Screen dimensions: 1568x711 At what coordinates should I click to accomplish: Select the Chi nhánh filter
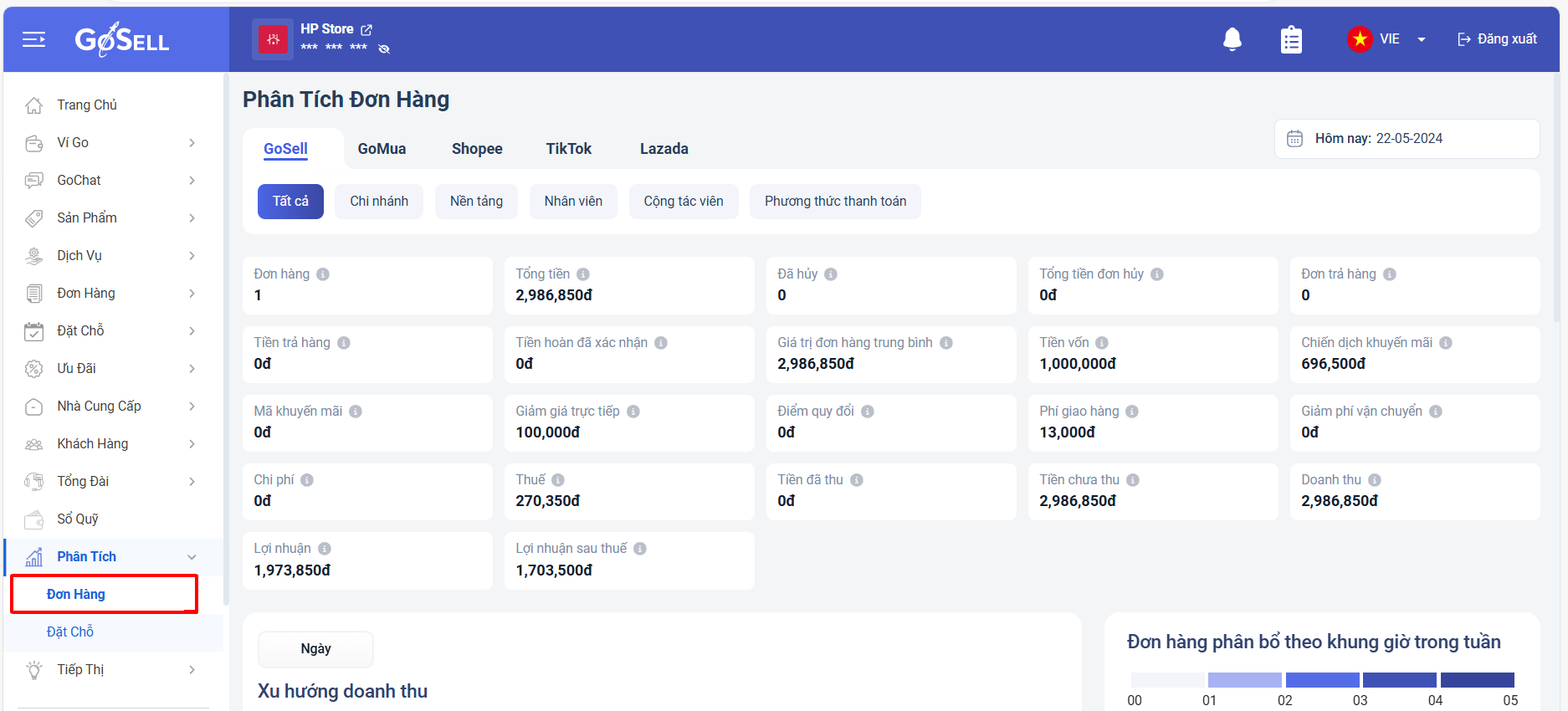379,202
